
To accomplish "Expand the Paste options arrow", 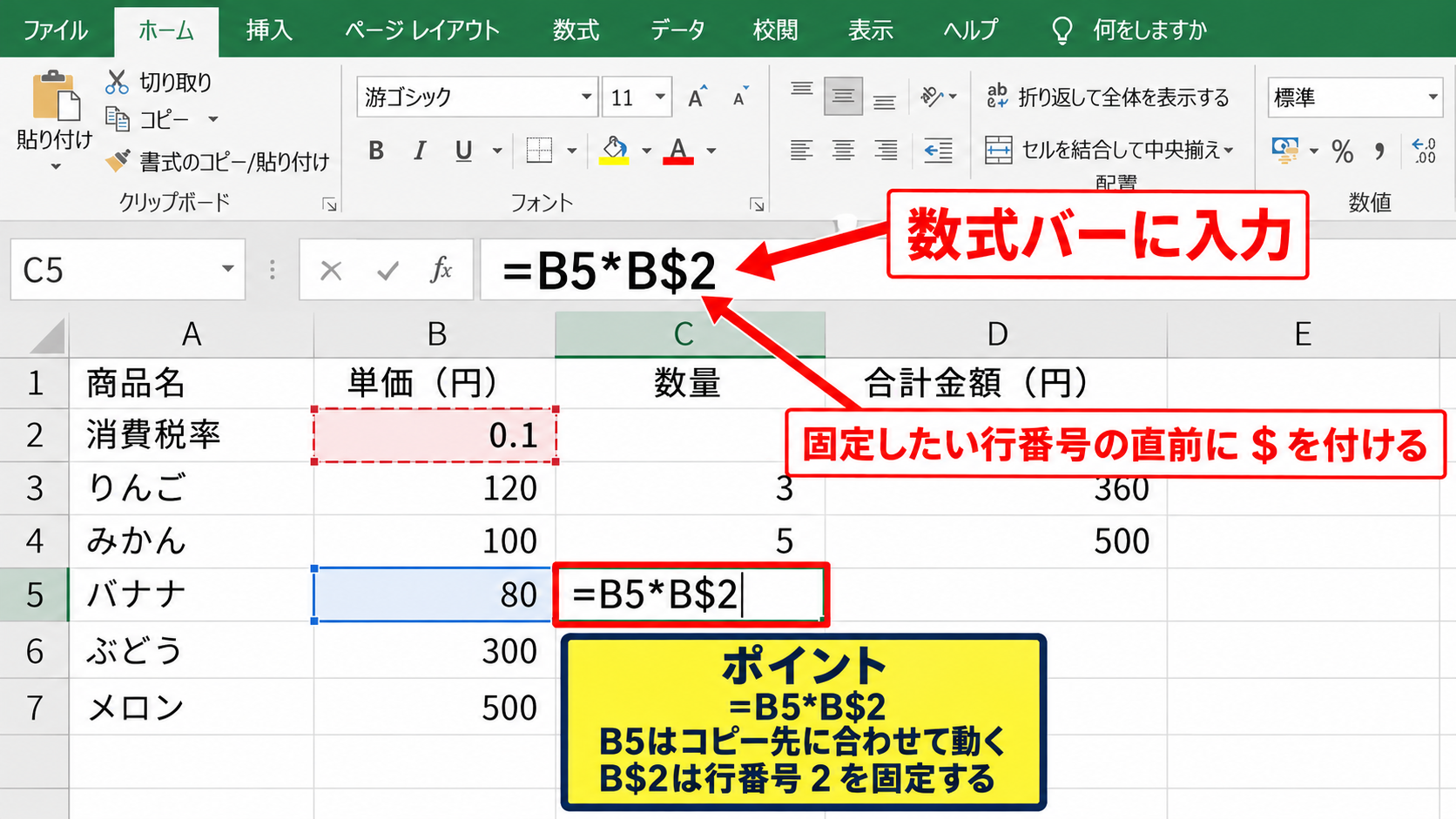I will (56, 166).
